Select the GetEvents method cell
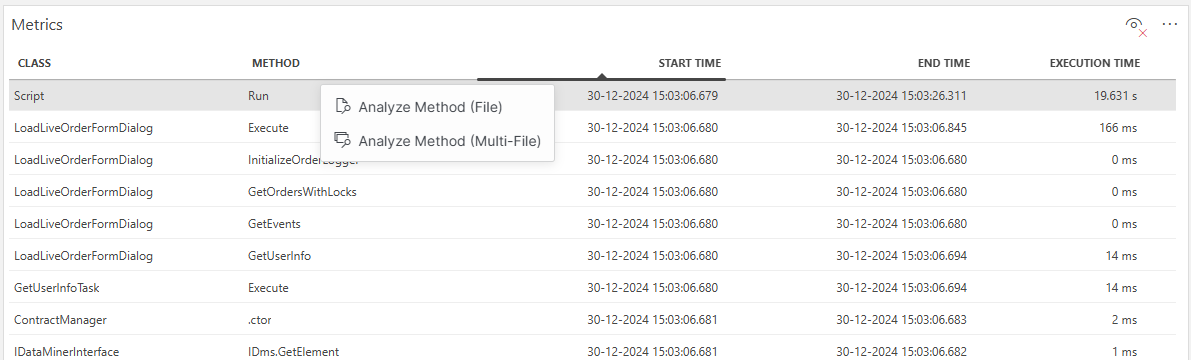 [x=275, y=224]
